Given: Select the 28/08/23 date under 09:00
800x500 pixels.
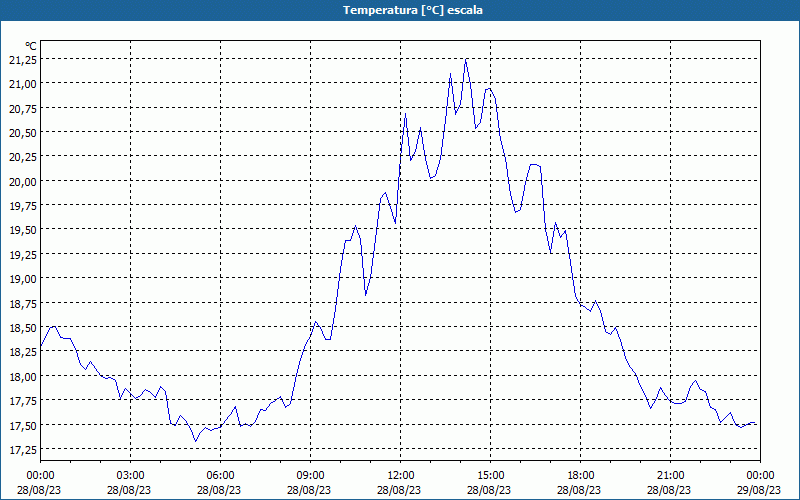Looking at the screenshot, I should coord(309,490).
